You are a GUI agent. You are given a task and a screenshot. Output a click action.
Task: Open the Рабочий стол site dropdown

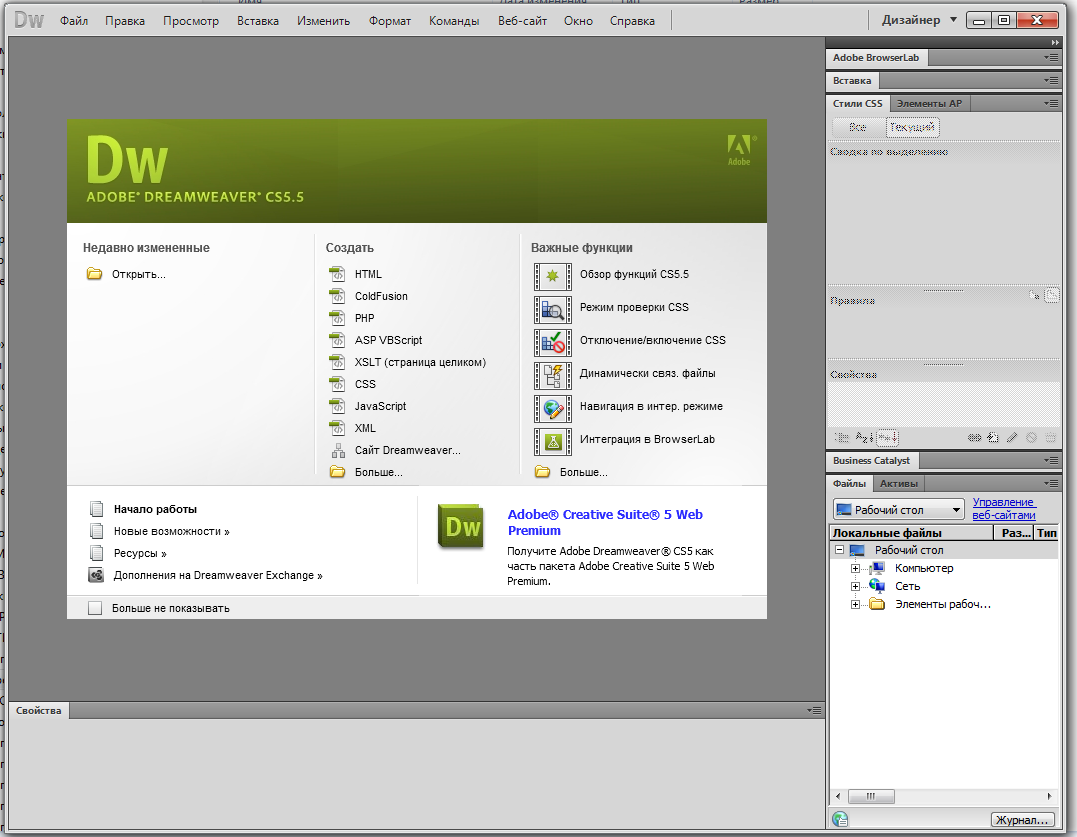(898, 509)
